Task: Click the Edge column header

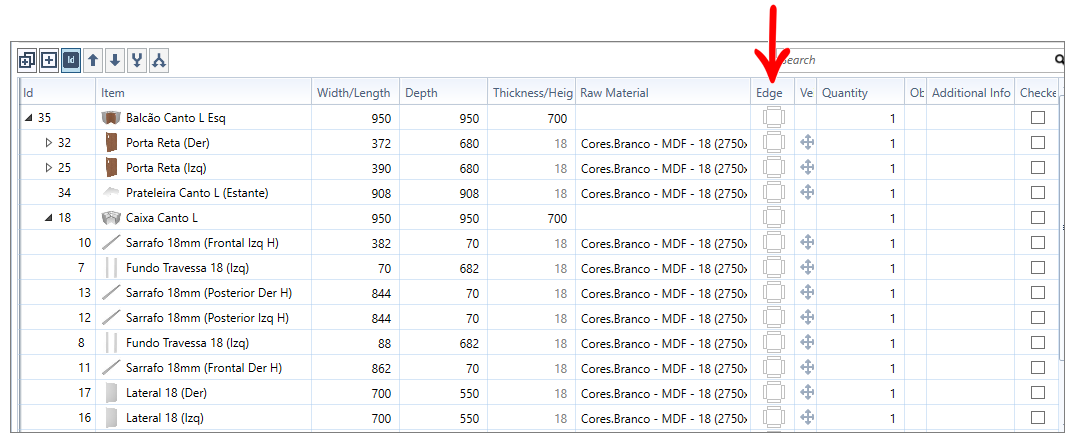Action: (x=772, y=93)
